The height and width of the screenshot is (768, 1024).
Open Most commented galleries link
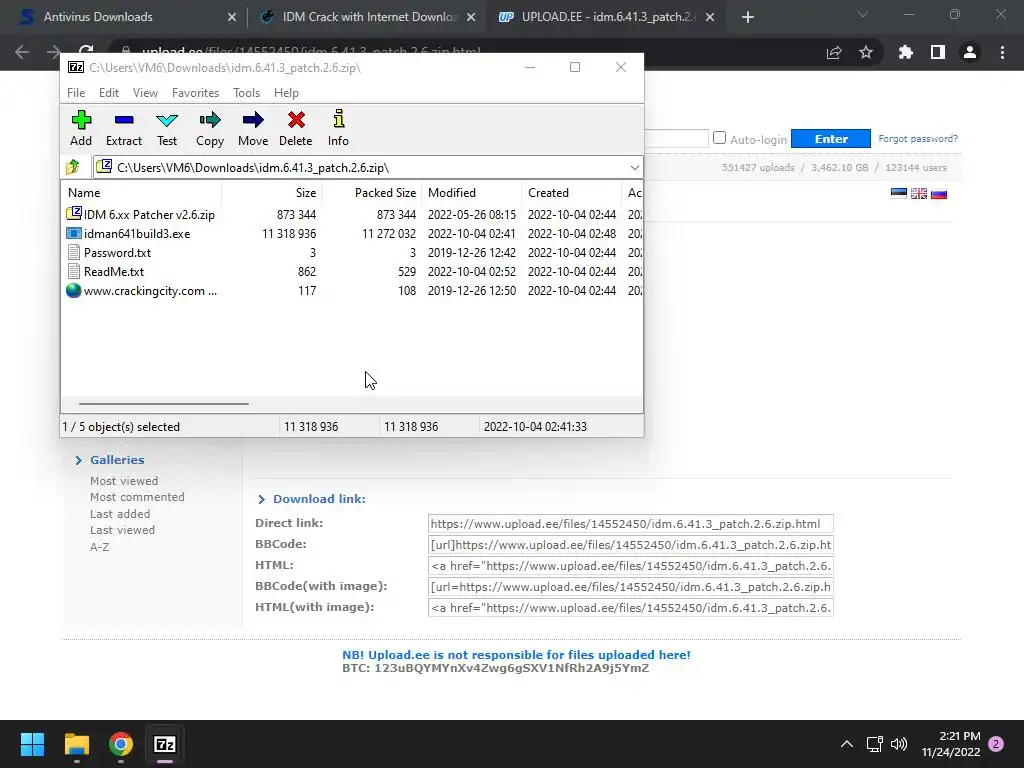pyautogui.click(x=137, y=497)
